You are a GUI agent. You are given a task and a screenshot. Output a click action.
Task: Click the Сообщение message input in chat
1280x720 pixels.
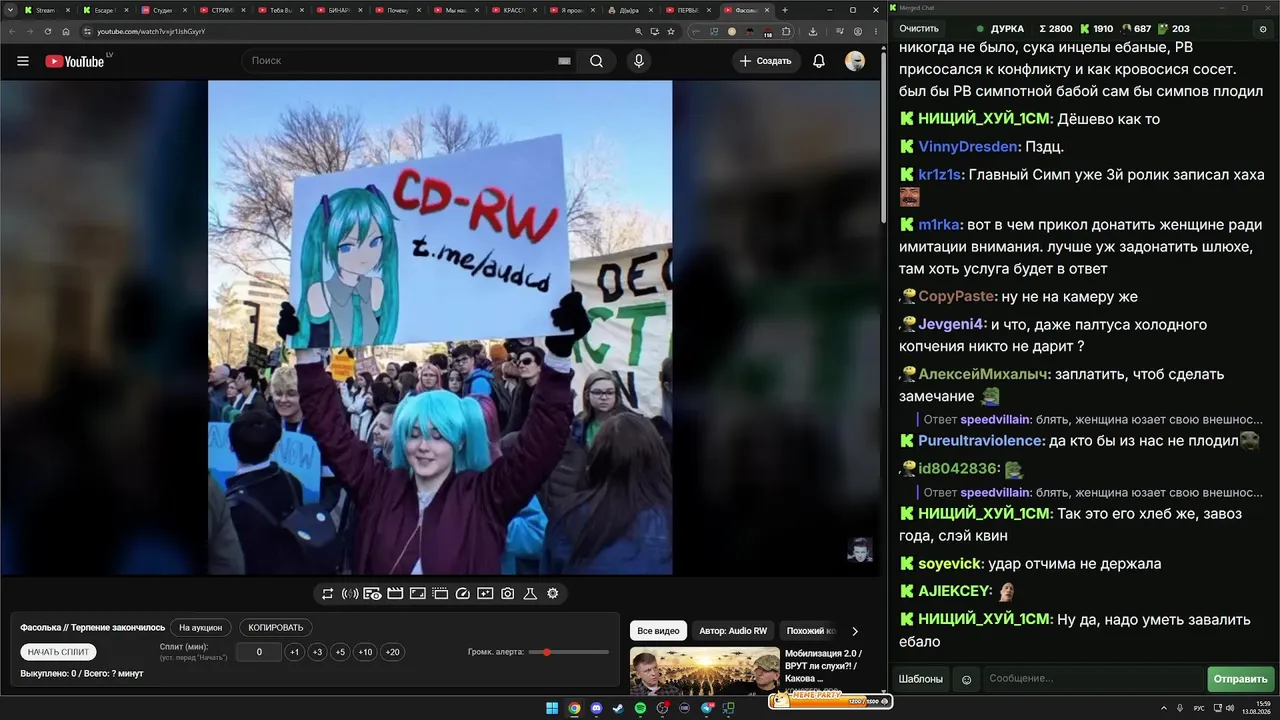pyautogui.click(x=1093, y=679)
